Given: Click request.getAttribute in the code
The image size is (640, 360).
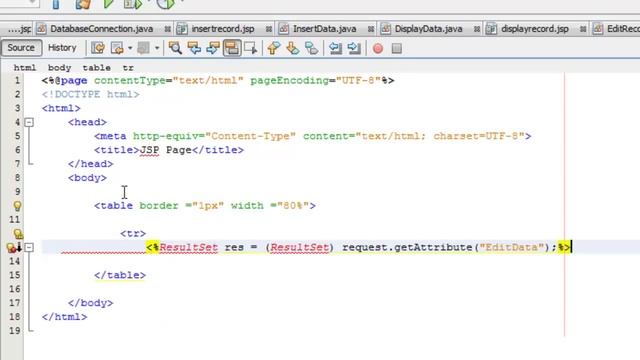Looking at the screenshot, I should [x=408, y=247].
